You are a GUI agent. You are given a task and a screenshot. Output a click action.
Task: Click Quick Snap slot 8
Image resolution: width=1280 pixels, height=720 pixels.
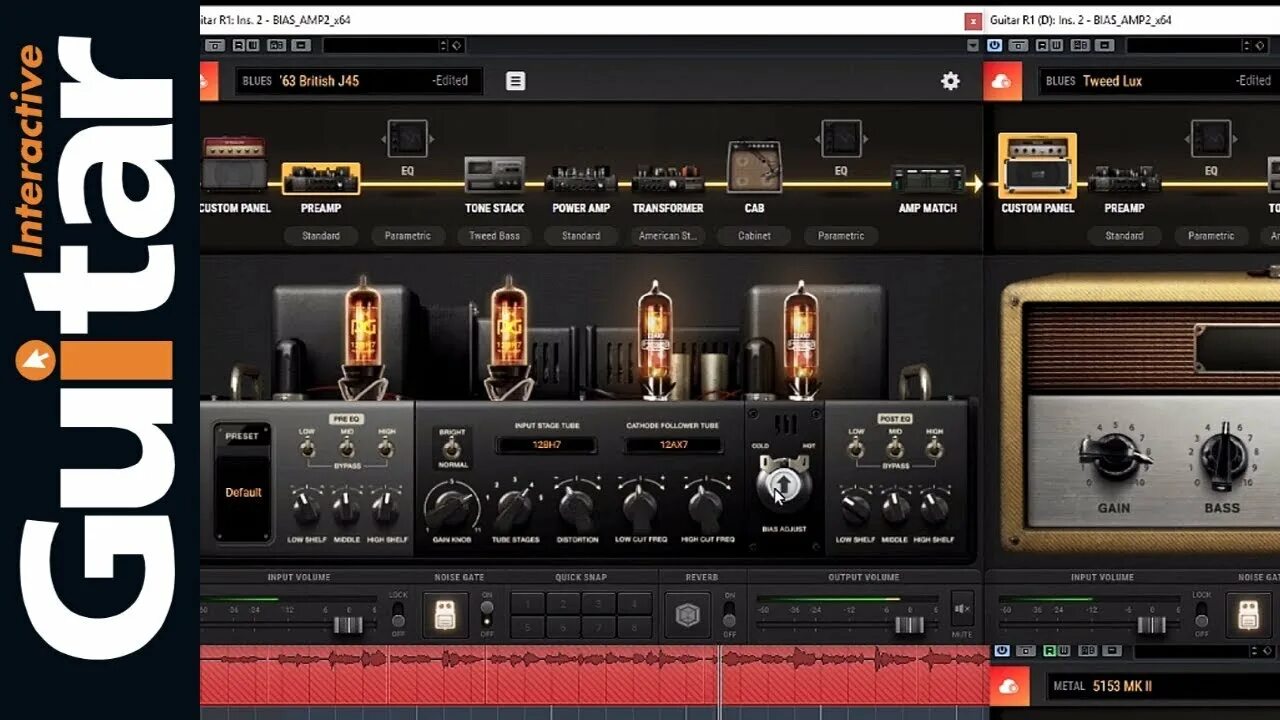point(635,628)
